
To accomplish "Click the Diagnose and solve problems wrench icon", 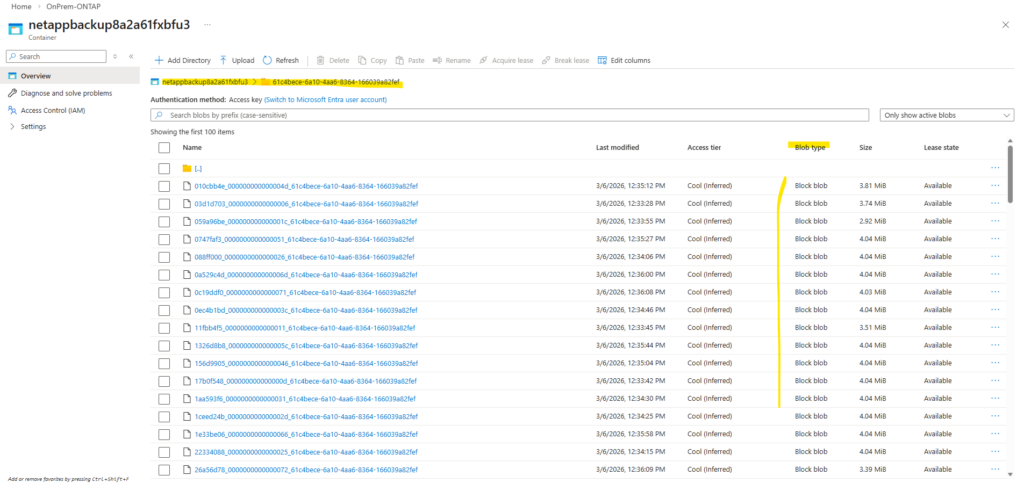I will point(12,93).
